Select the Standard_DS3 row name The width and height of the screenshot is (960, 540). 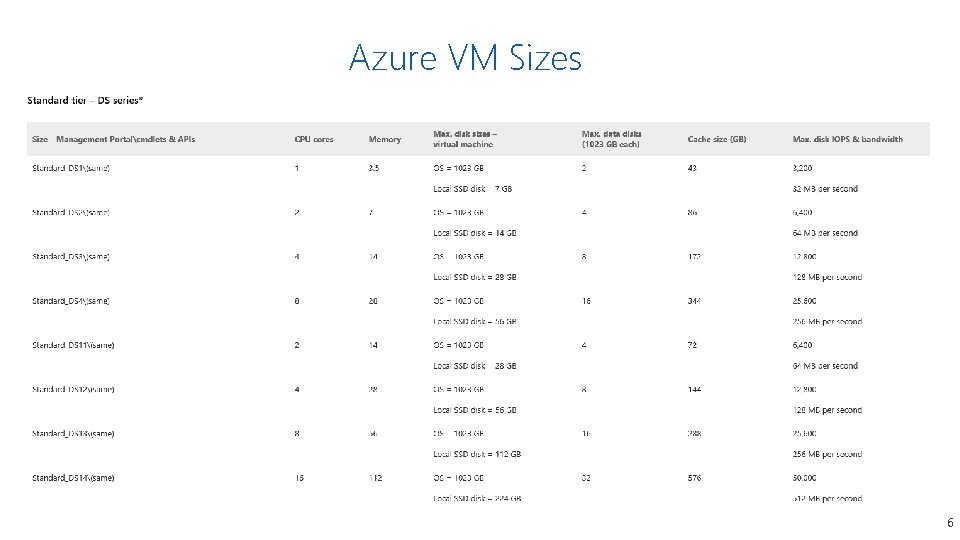(71, 257)
